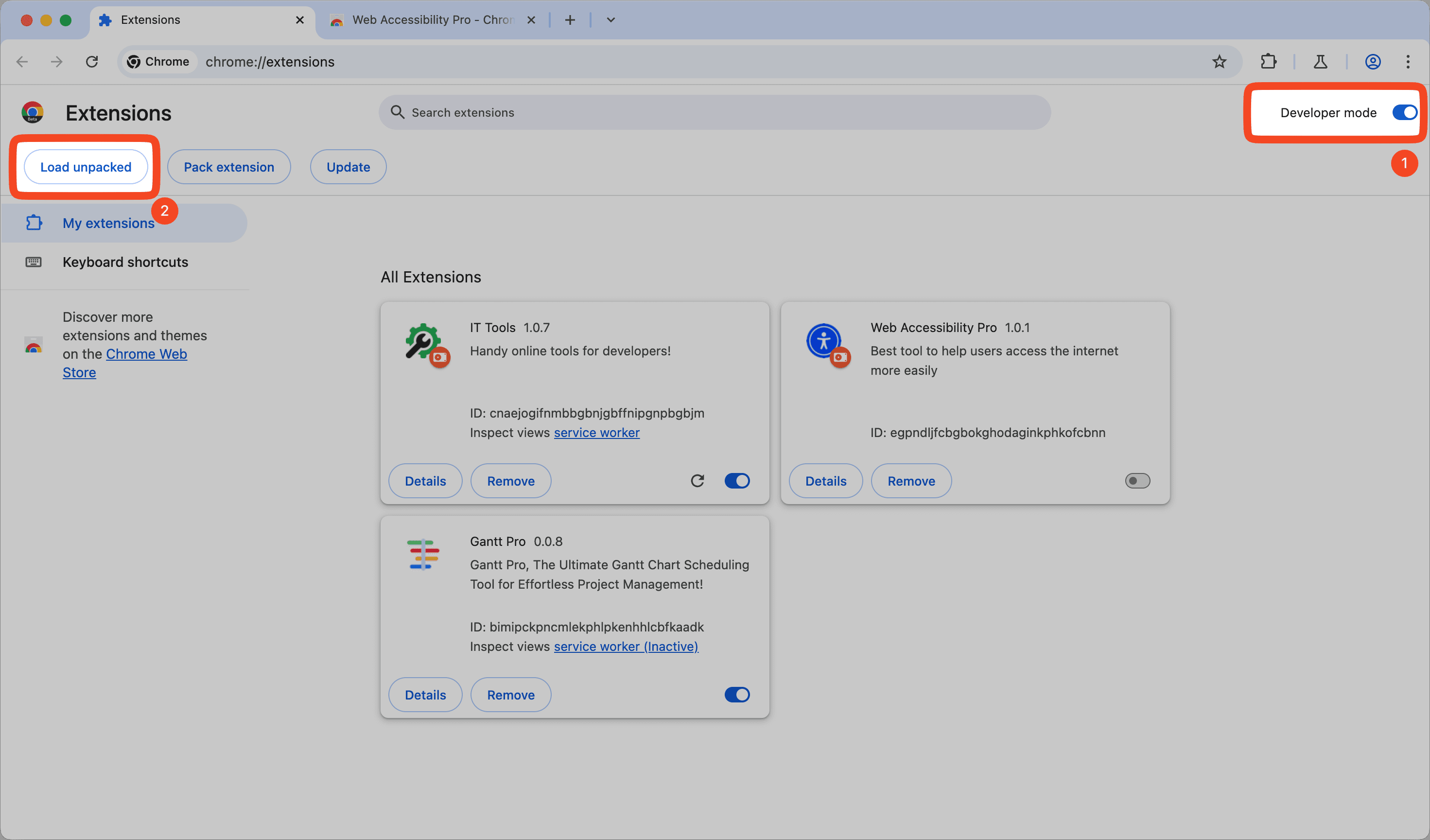Select My extensions in sidebar
The width and height of the screenshot is (1430, 840).
tap(124, 223)
